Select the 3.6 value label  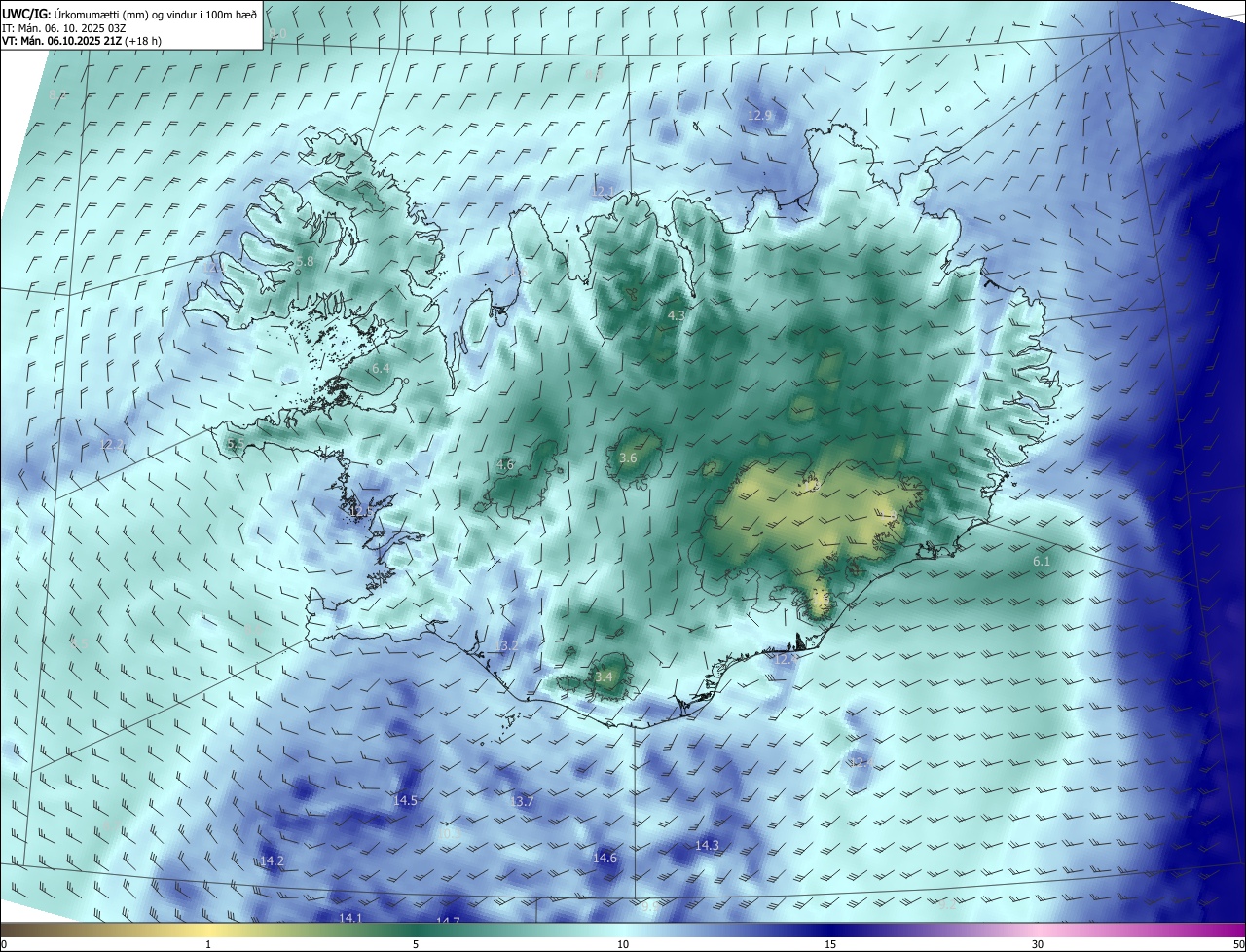coord(628,458)
